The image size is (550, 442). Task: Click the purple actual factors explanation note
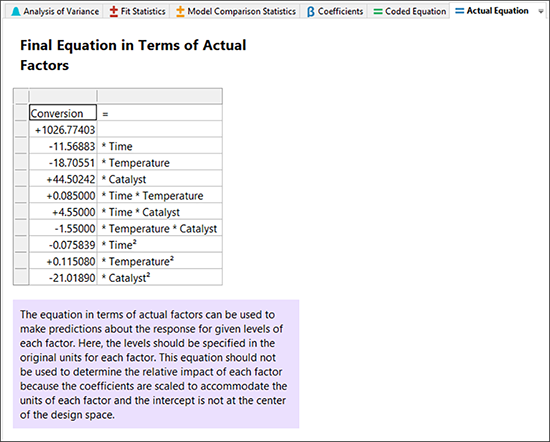pos(156,364)
